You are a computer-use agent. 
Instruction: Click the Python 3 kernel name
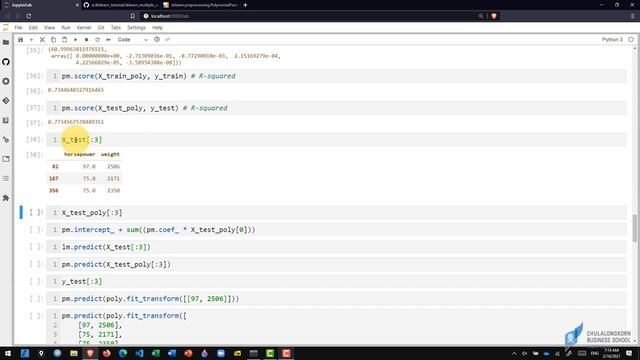(x=612, y=40)
